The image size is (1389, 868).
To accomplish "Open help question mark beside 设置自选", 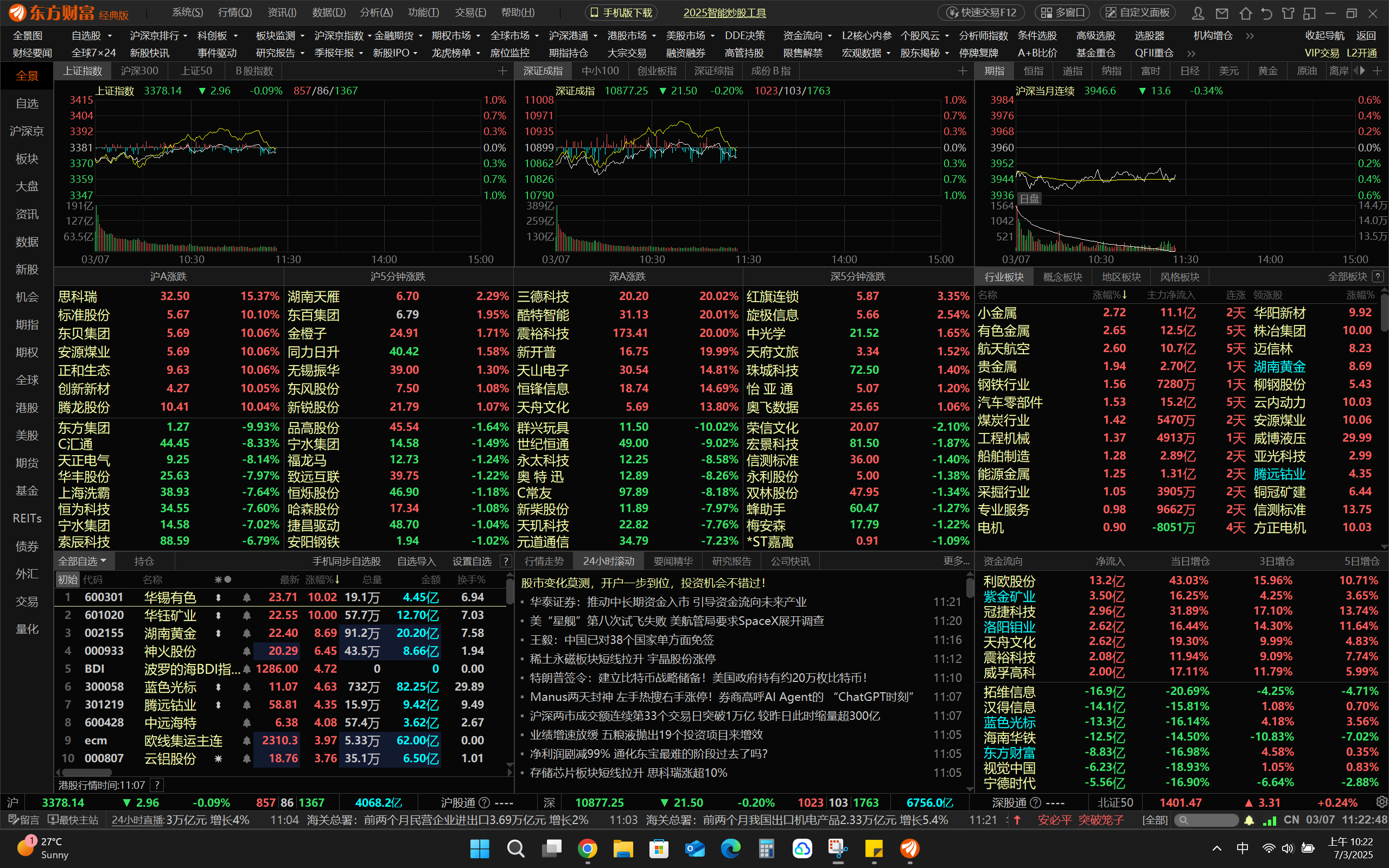I will click(x=506, y=561).
